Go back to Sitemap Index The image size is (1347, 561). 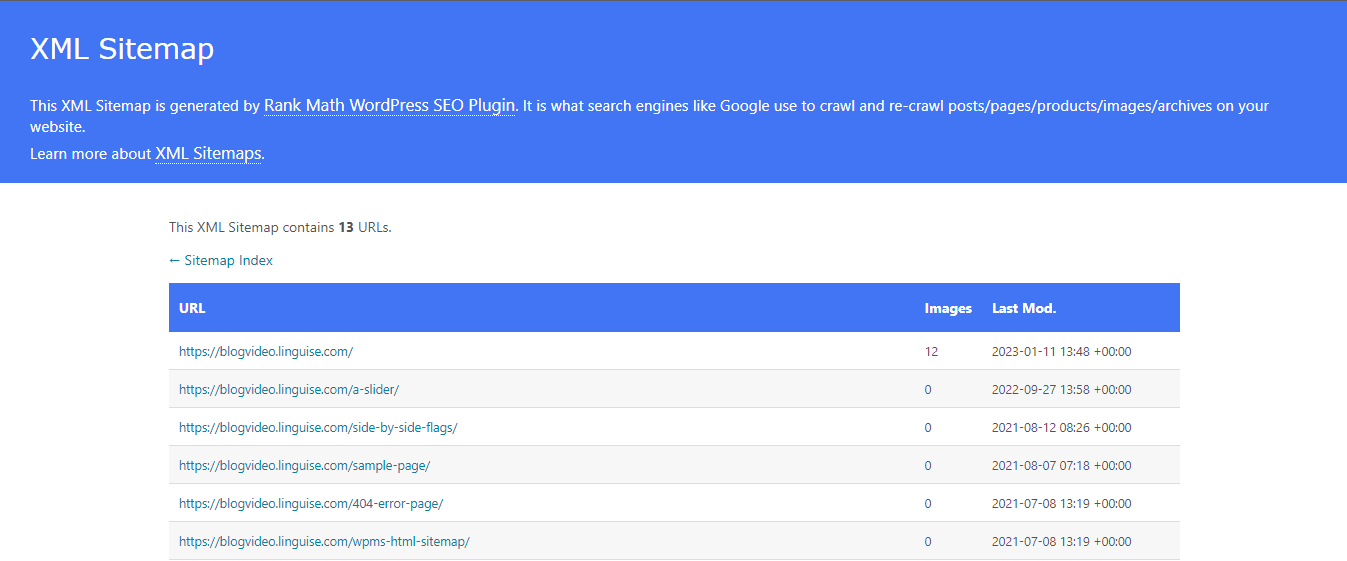[x=221, y=260]
